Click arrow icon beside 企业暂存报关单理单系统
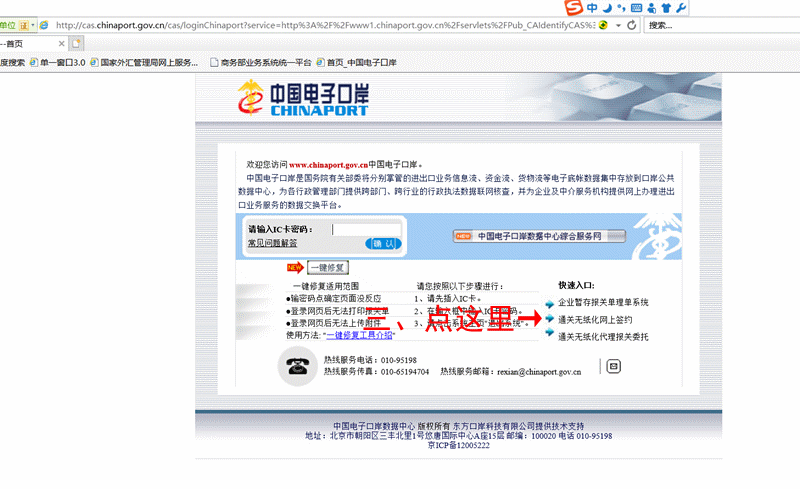The width and height of the screenshot is (800, 489). pyautogui.click(x=549, y=302)
